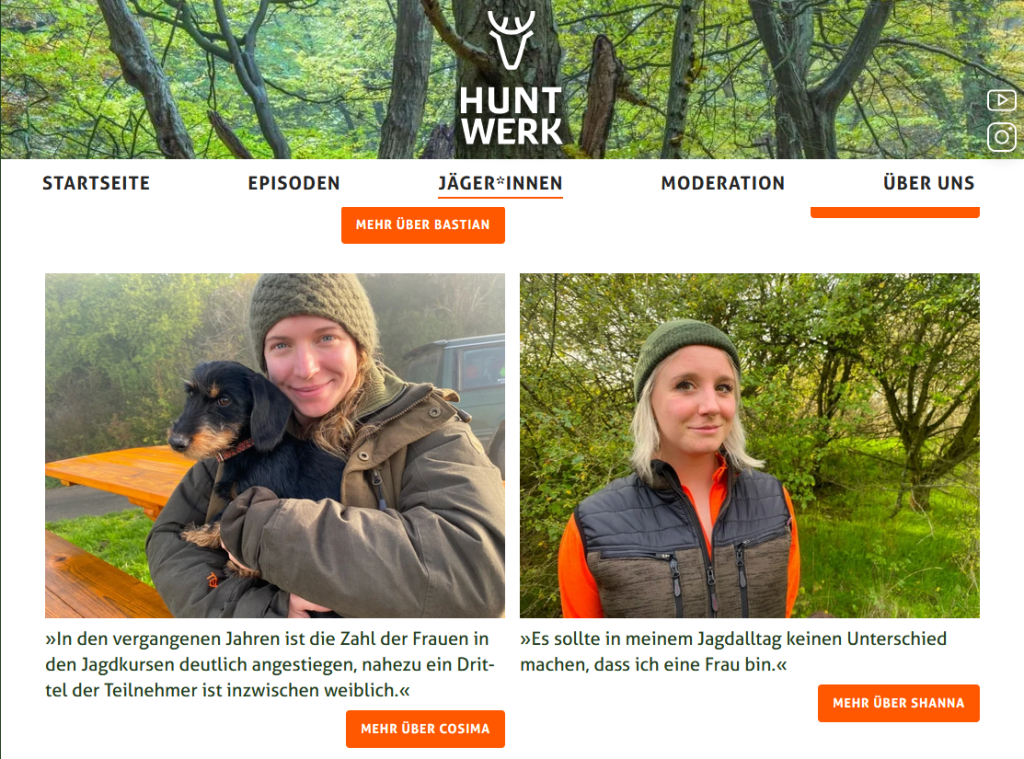Select the Jäger*innen menu entry
The height and width of the screenshot is (759, 1024).
click(500, 183)
